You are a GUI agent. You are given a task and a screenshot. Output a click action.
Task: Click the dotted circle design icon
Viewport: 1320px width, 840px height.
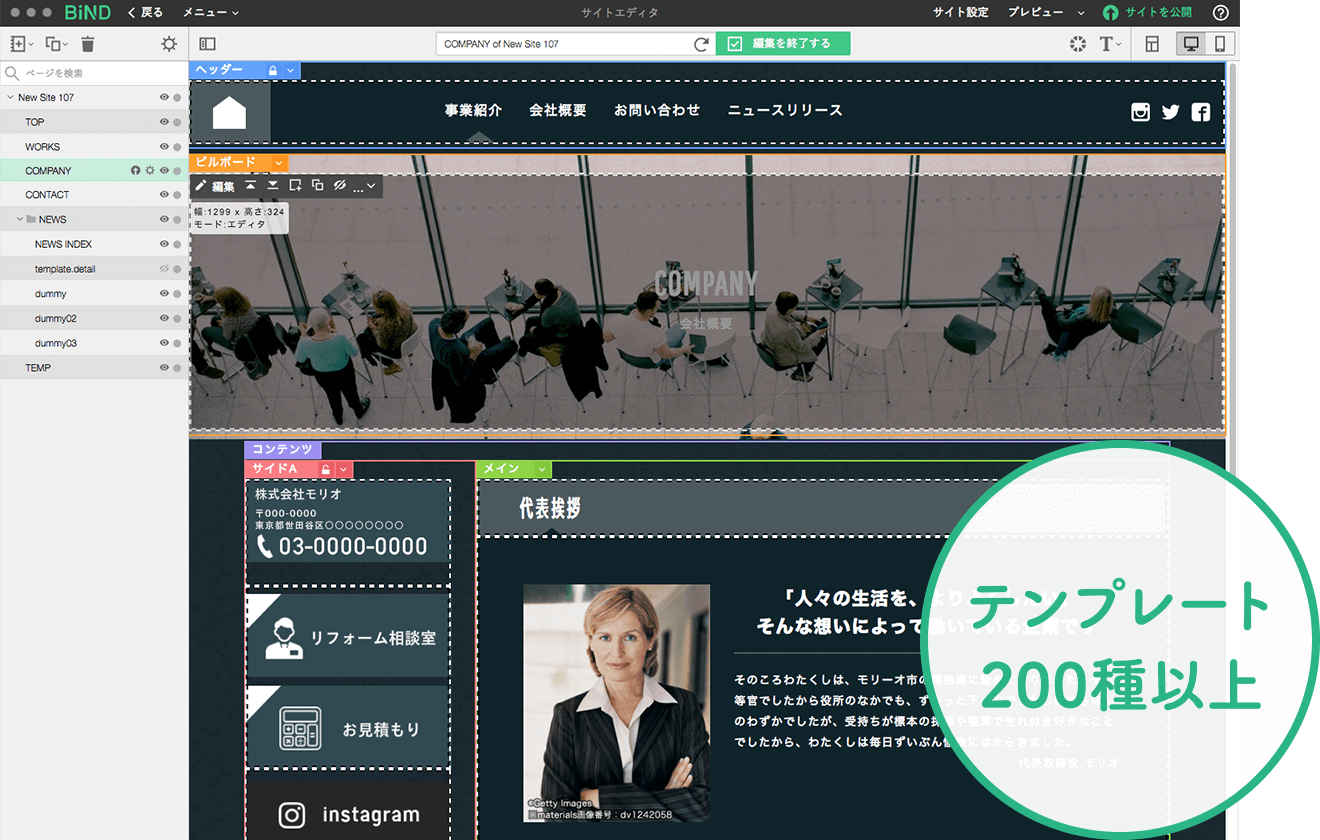point(1077,44)
